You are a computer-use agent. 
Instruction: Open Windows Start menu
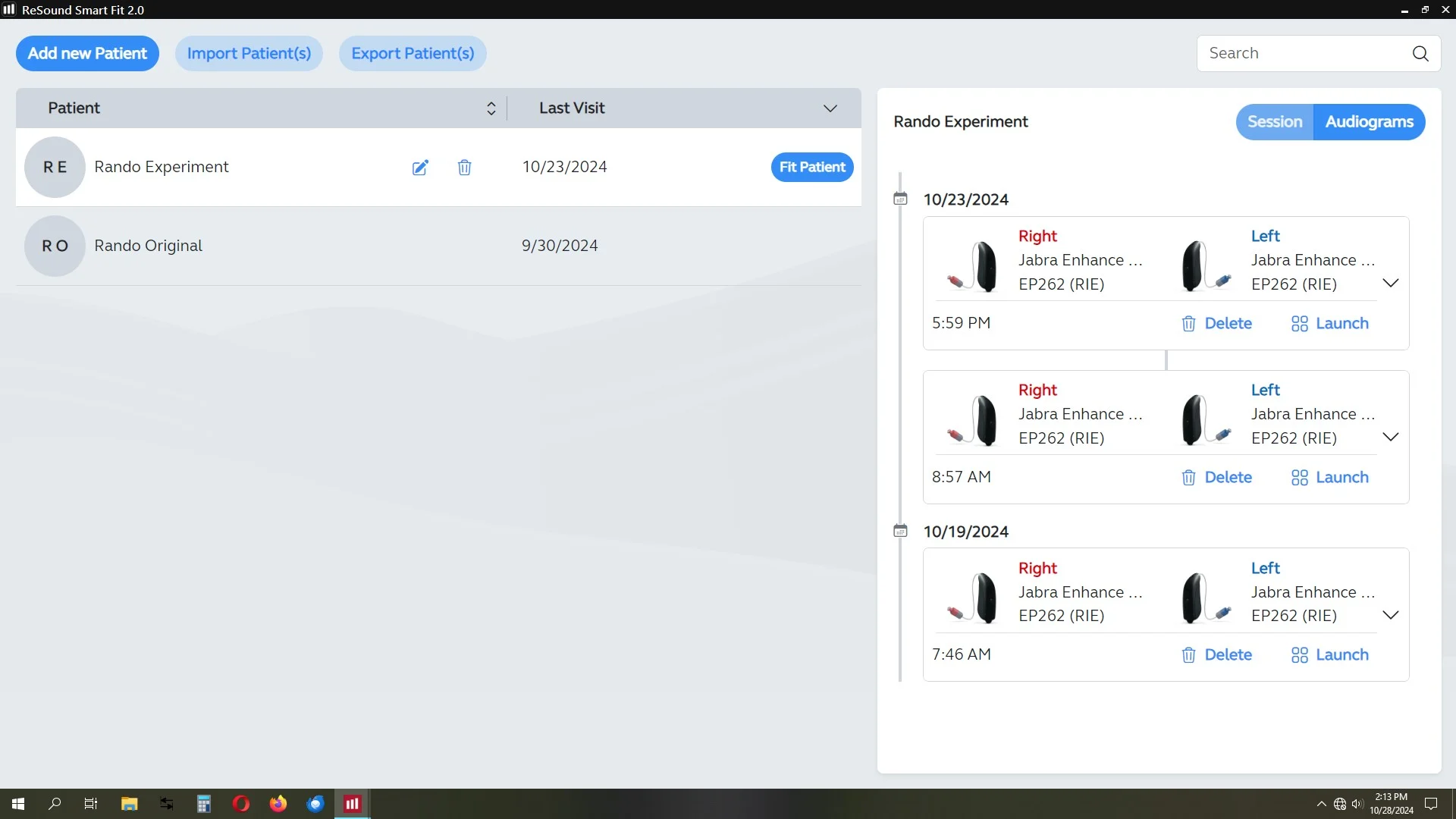pos(18,804)
